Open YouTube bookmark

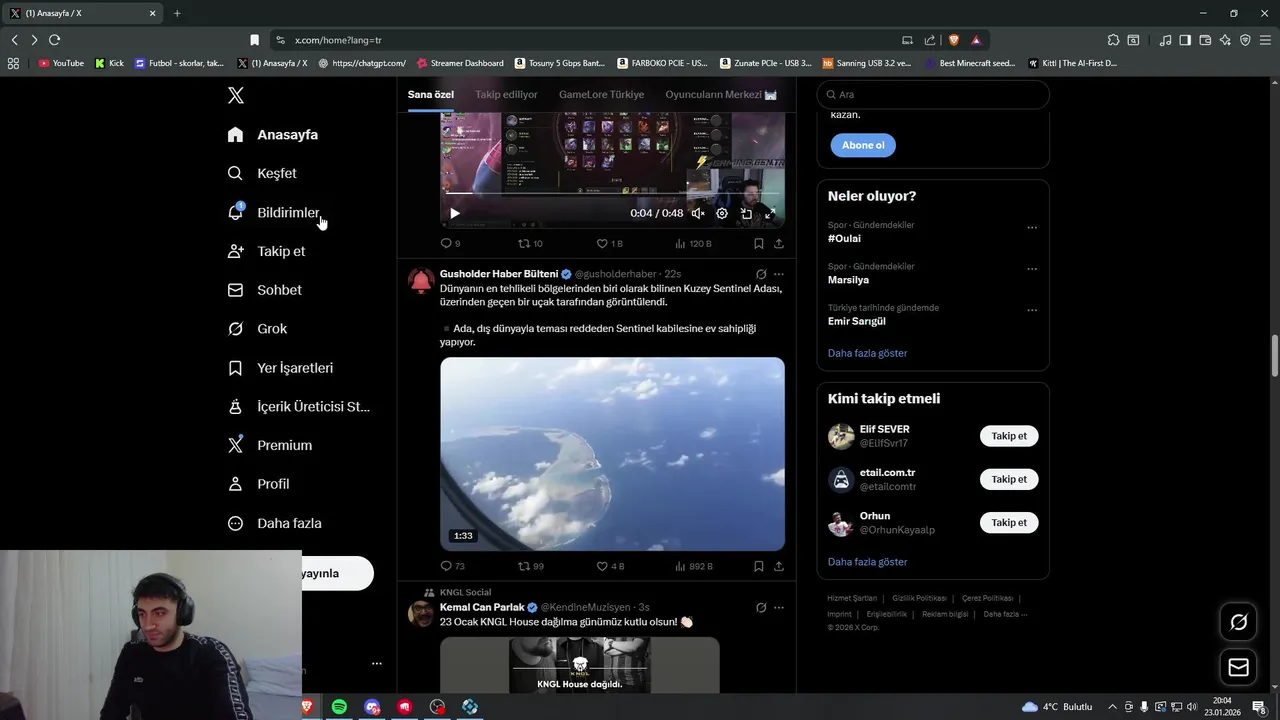pyautogui.click(x=61, y=63)
